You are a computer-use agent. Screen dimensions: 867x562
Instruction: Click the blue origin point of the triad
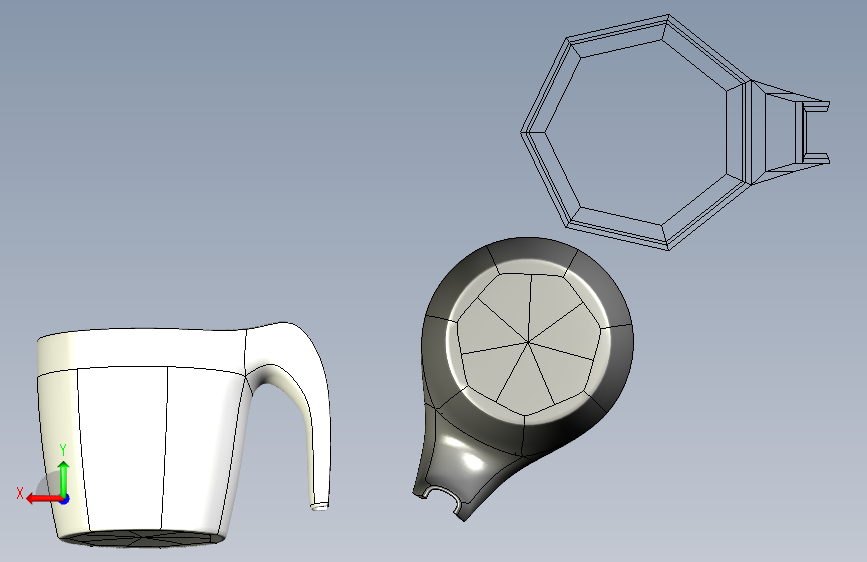click(65, 499)
